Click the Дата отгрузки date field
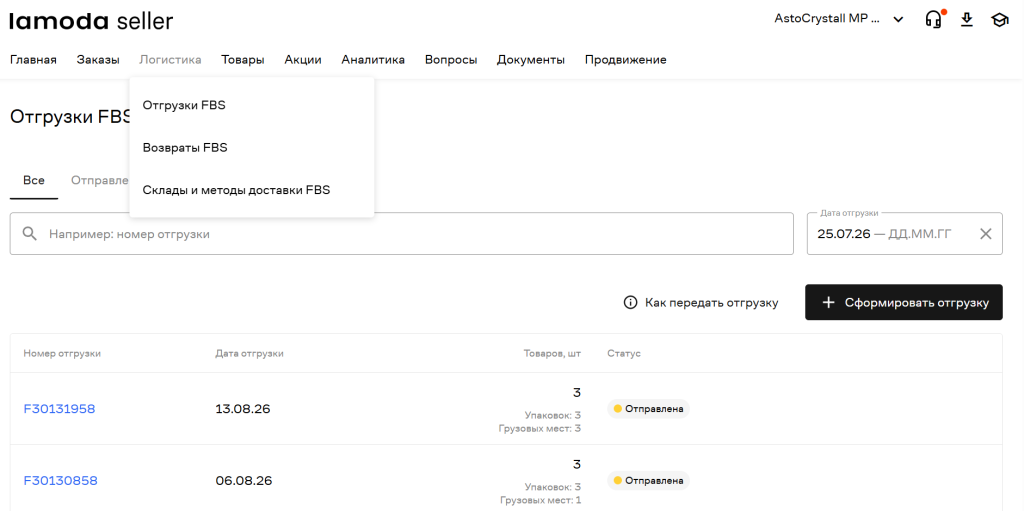1024x511 pixels. [x=904, y=233]
